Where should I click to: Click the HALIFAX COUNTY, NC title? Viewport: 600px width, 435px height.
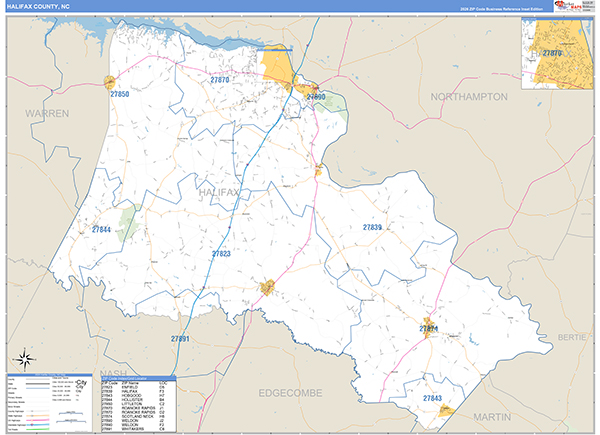pyautogui.click(x=40, y=7)
